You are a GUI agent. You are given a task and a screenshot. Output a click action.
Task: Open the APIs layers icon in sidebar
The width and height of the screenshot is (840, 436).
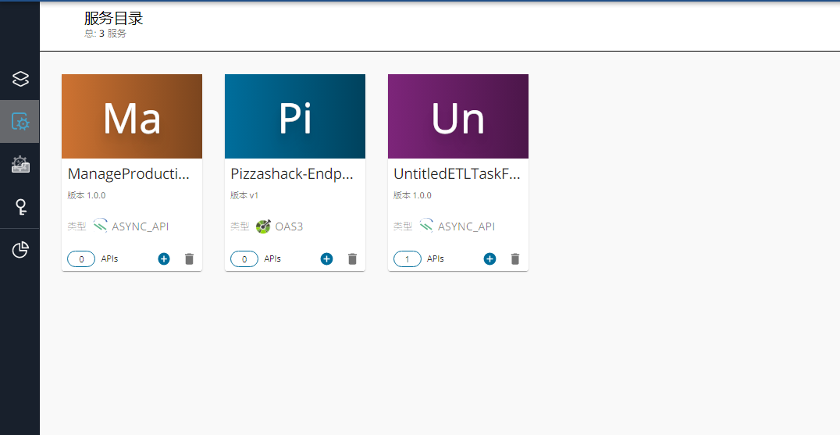20,78
